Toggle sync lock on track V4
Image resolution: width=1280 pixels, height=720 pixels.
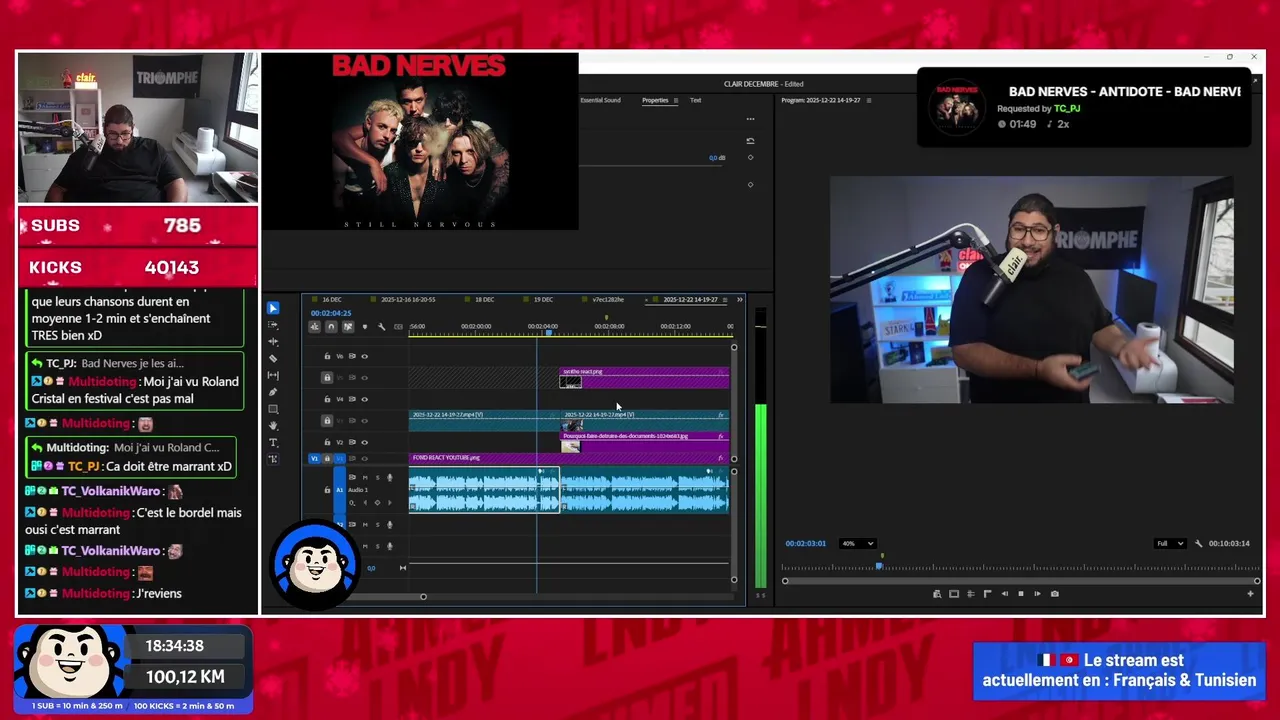pyautogui.click(x=352, y=399)
